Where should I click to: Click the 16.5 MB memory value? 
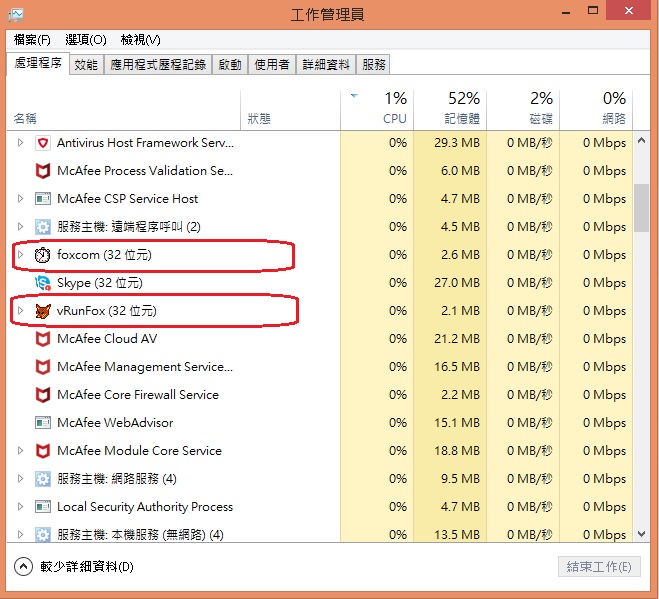[457, 367]
